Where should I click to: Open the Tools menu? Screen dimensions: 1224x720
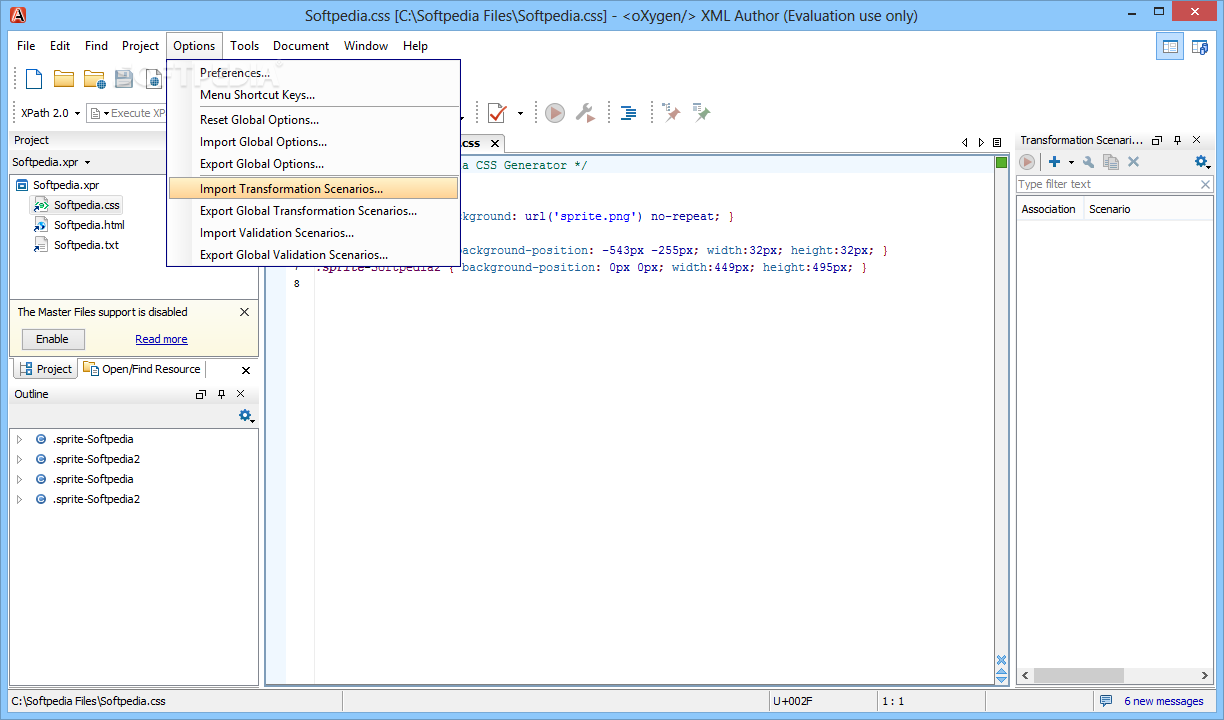(244, 46)
